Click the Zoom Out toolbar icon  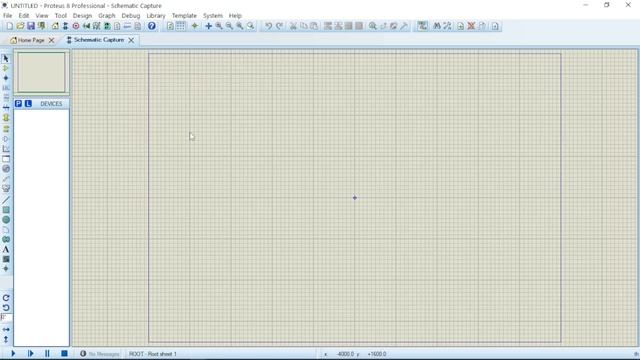(x=229, y=26)
